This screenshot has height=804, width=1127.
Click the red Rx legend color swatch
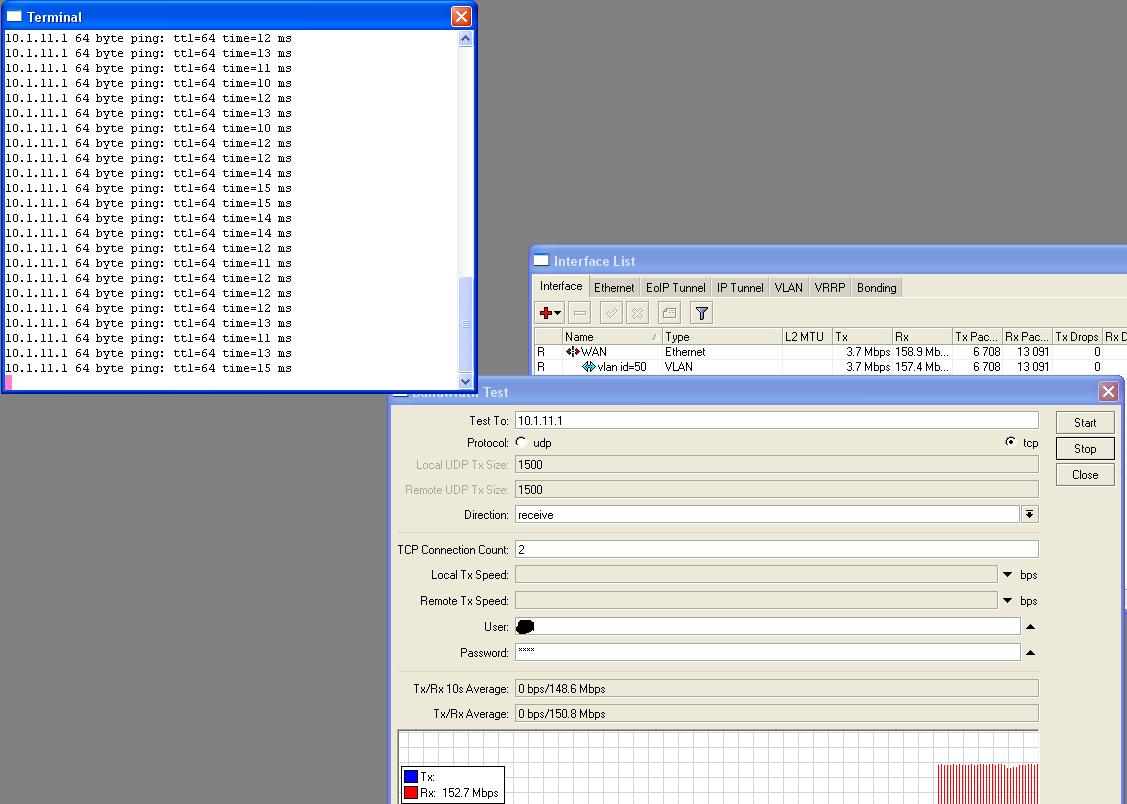[x=411, y=793]
